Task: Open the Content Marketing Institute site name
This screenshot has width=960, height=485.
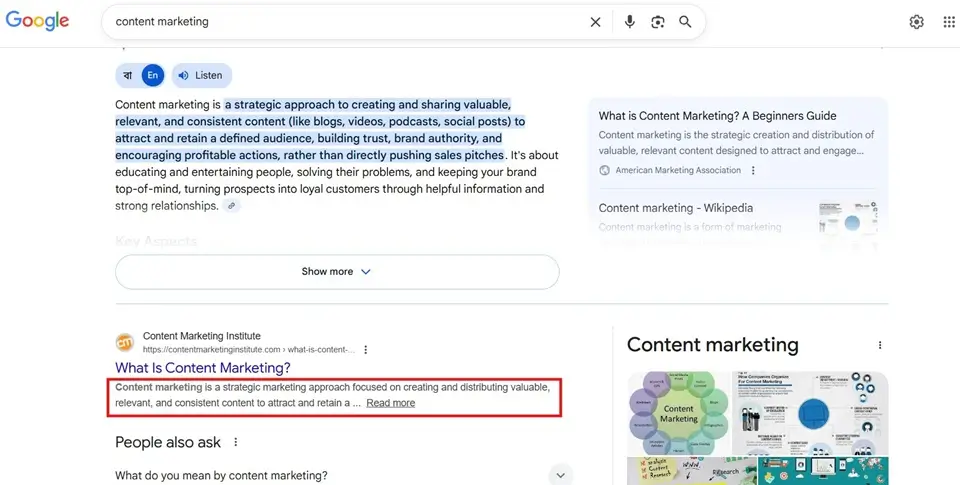Action: click(201, 336)
